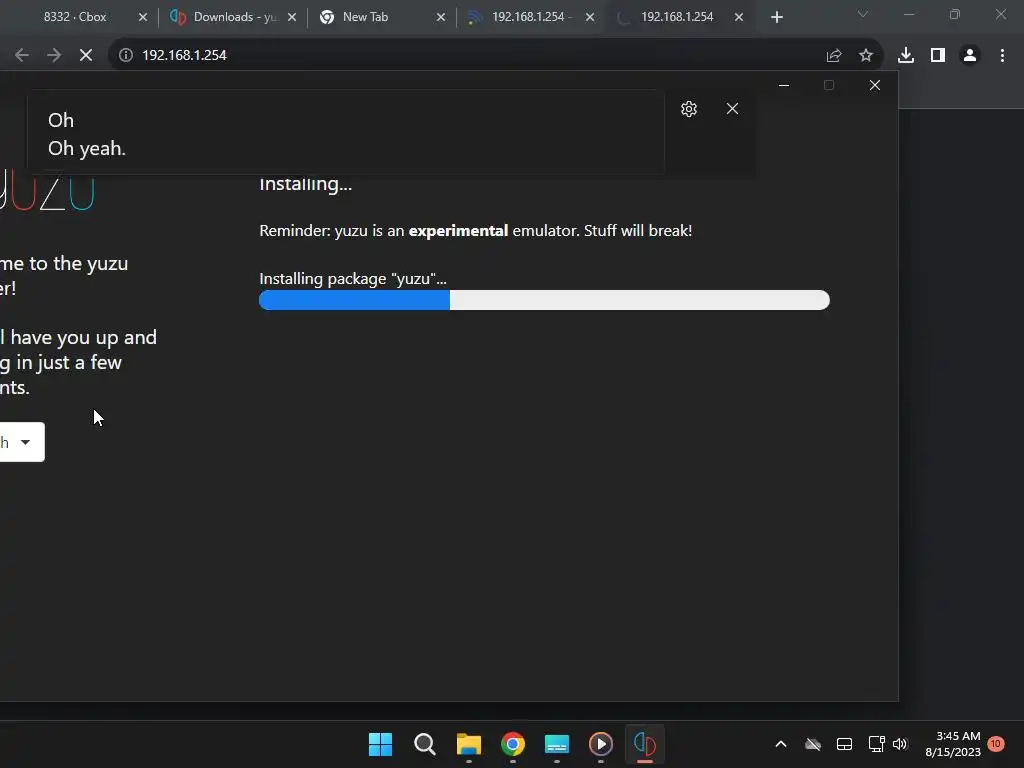
Task: Open notification center badge showing 10
Action: point(995,744)
